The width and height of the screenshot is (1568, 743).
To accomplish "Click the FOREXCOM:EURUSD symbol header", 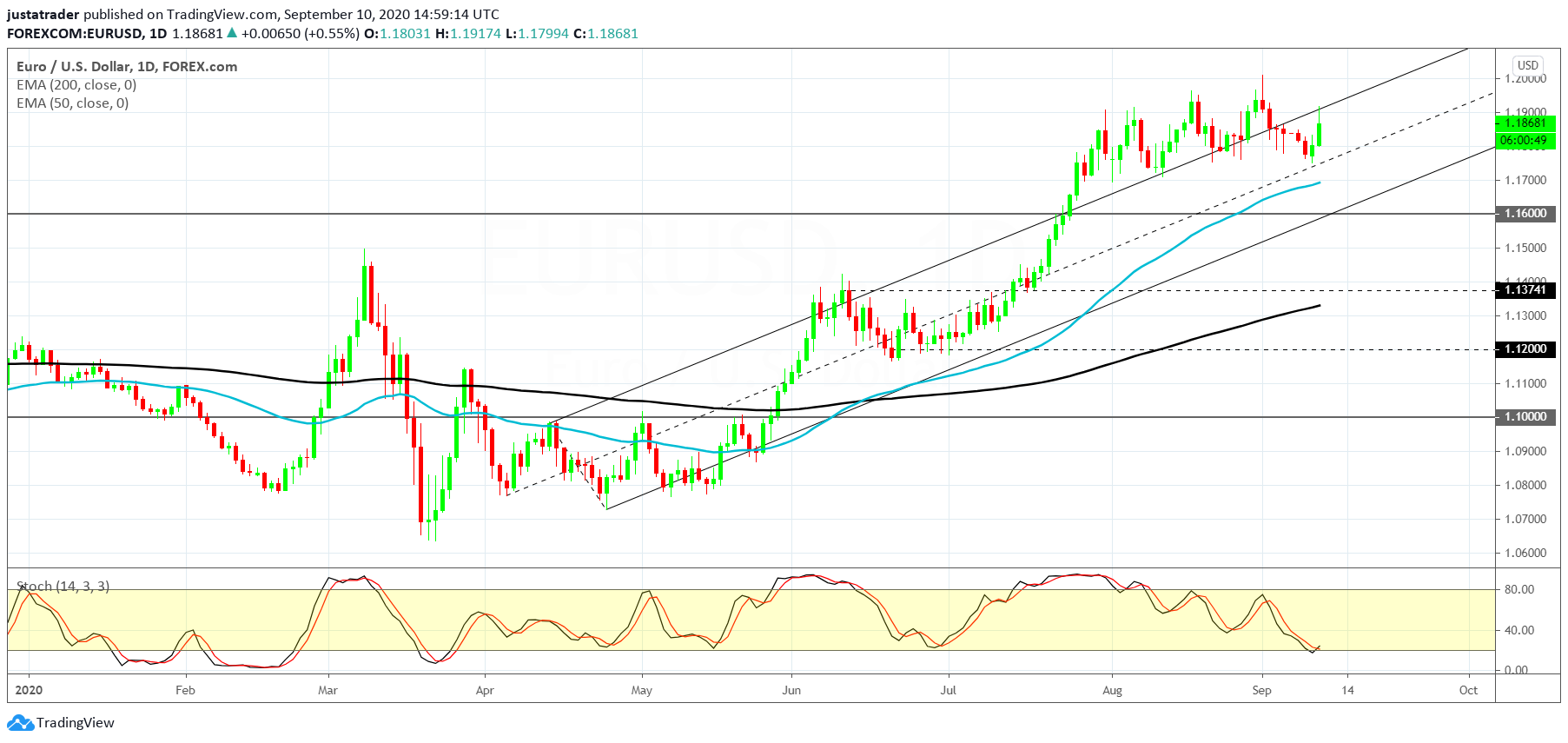I will [75, 33].
